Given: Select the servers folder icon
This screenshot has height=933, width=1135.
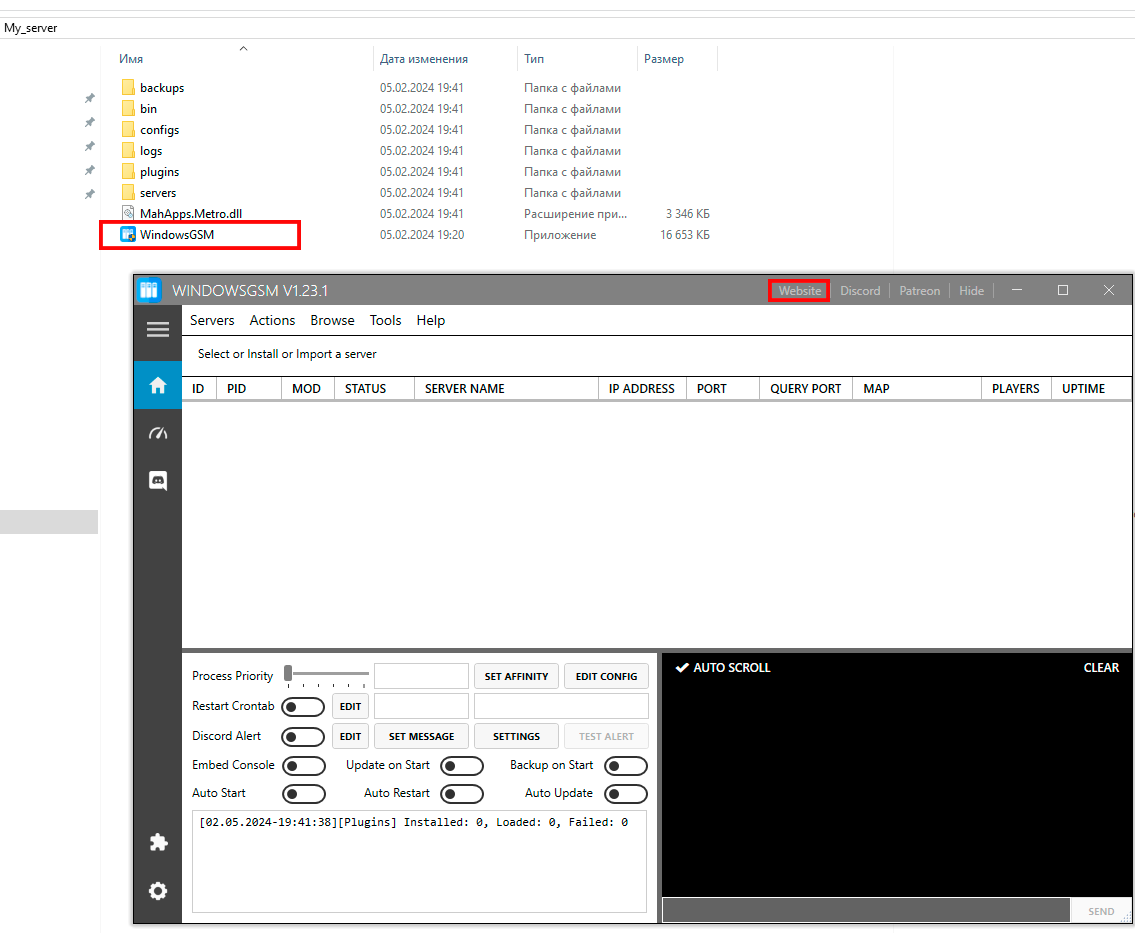Looking at the screenshot, I should (128, 193).
